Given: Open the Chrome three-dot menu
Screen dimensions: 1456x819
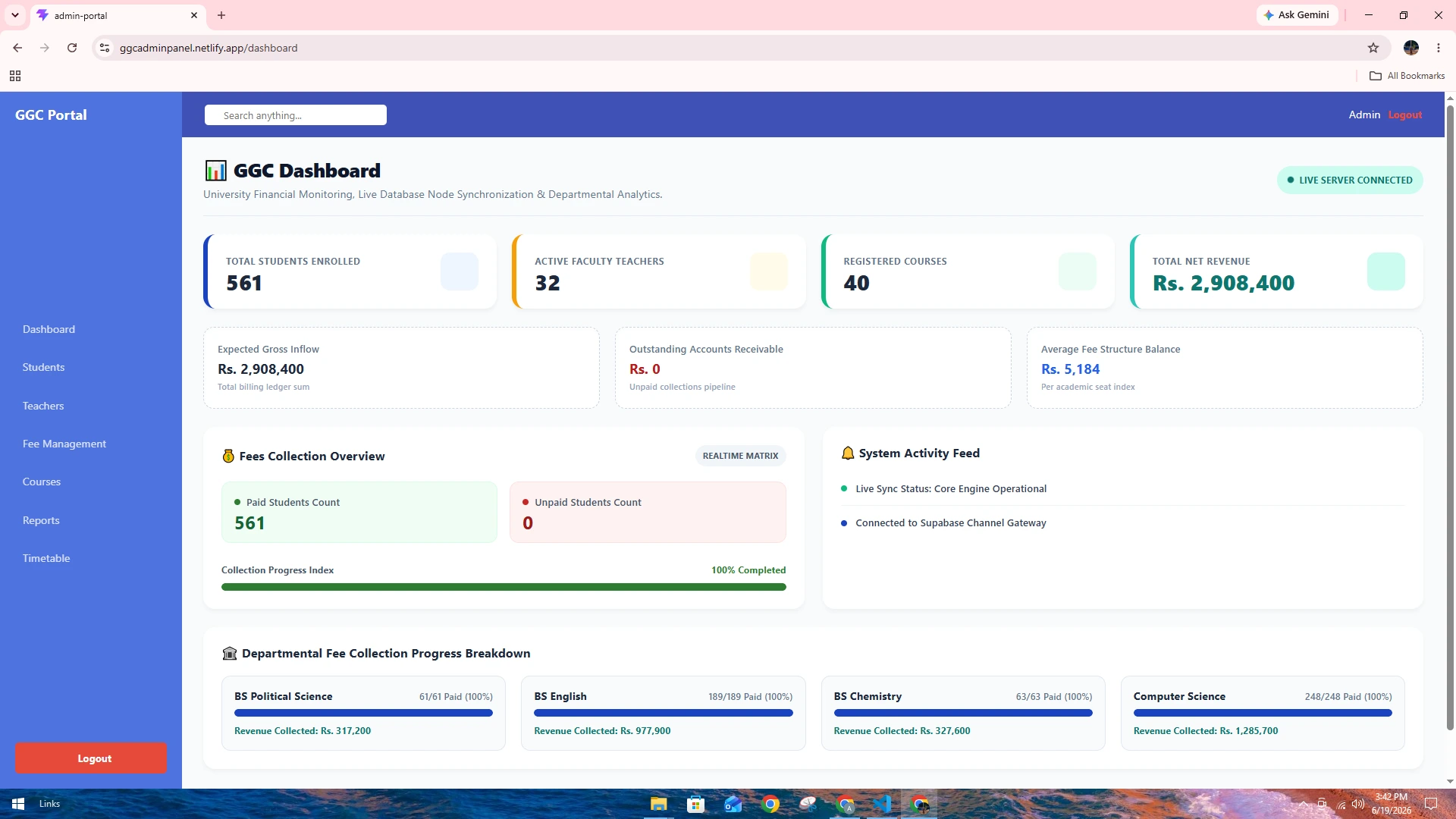Looking at the screenshot, I should coord(1439,48).
